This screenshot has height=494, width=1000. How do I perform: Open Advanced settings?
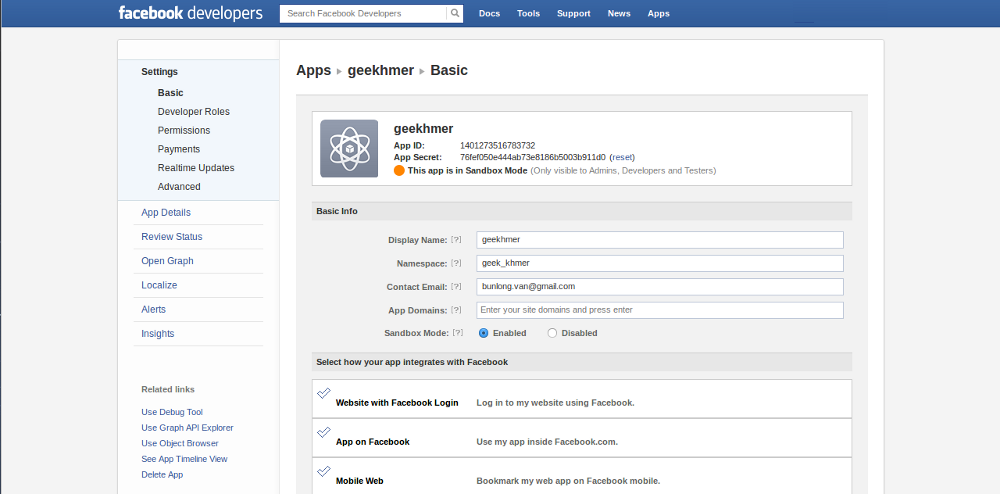click(179, 187)
